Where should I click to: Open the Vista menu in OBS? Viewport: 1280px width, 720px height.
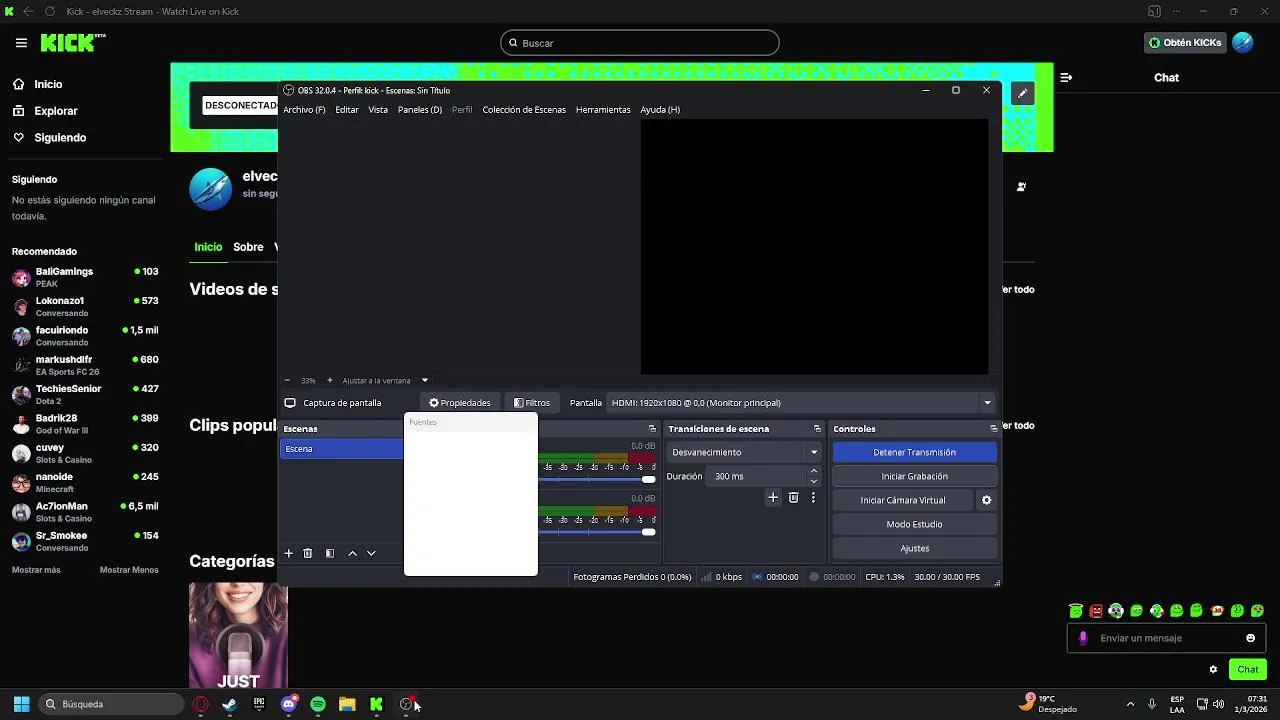(378, 110)
